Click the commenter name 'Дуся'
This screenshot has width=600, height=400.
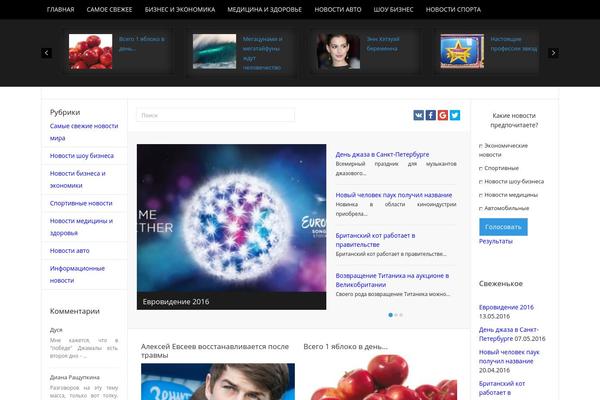tap(56, 330)
